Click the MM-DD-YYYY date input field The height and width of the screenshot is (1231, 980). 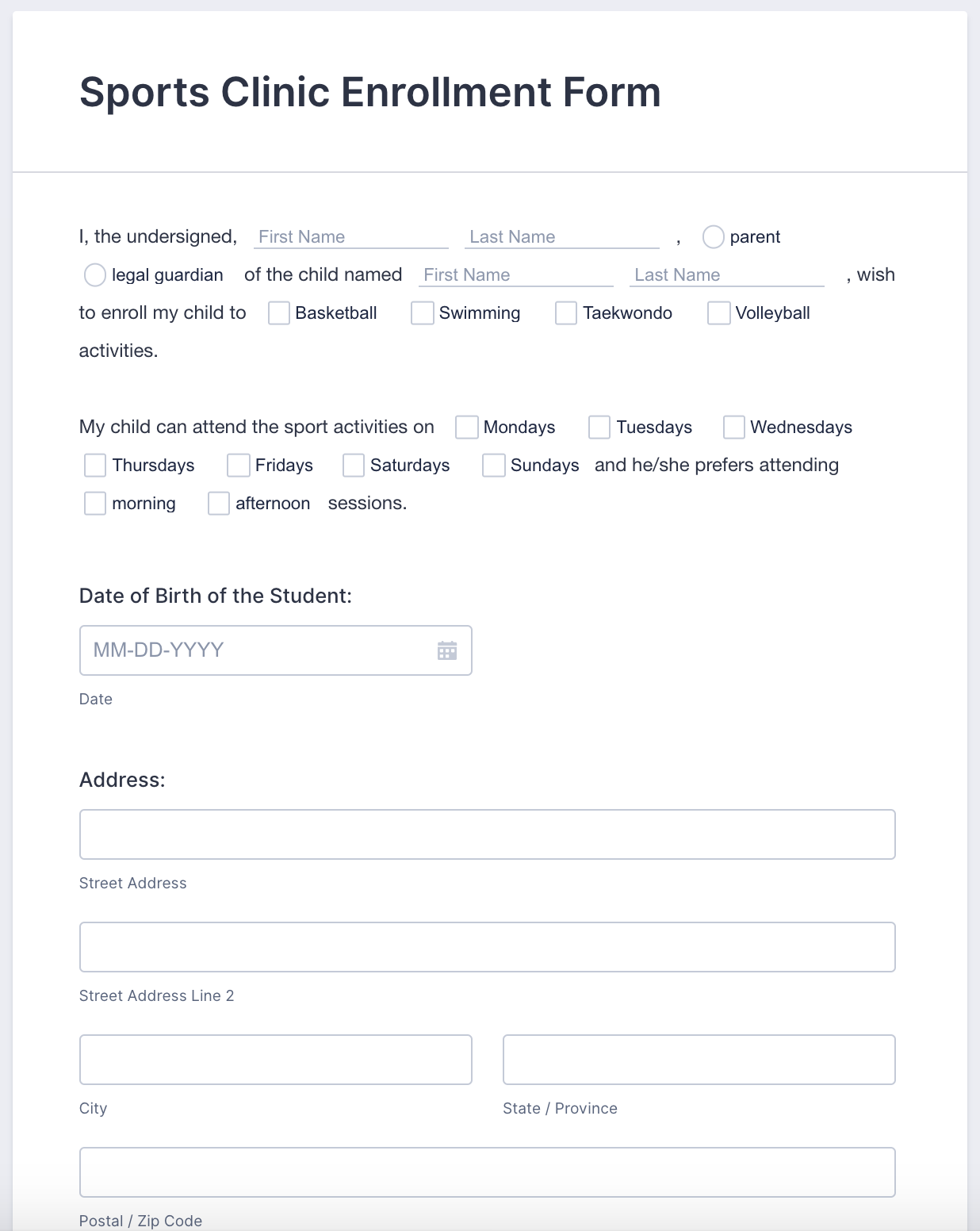pos(238,650)
